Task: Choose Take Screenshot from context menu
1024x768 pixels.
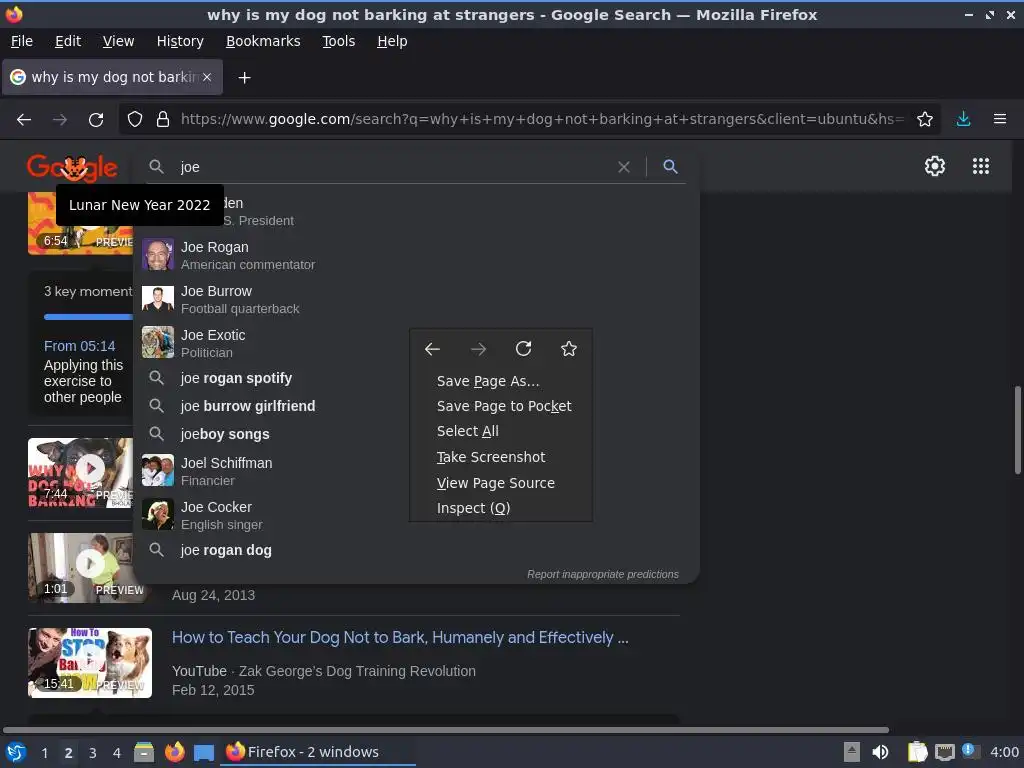Action: point(500,457)
